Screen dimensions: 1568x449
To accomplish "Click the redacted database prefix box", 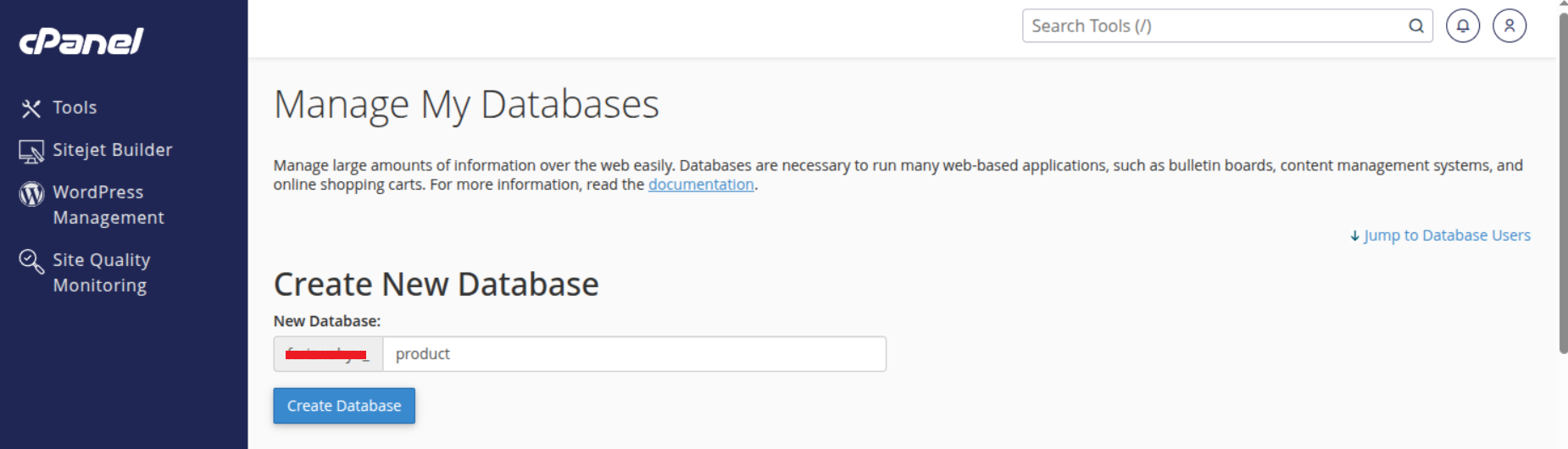I will coord(328,354).
